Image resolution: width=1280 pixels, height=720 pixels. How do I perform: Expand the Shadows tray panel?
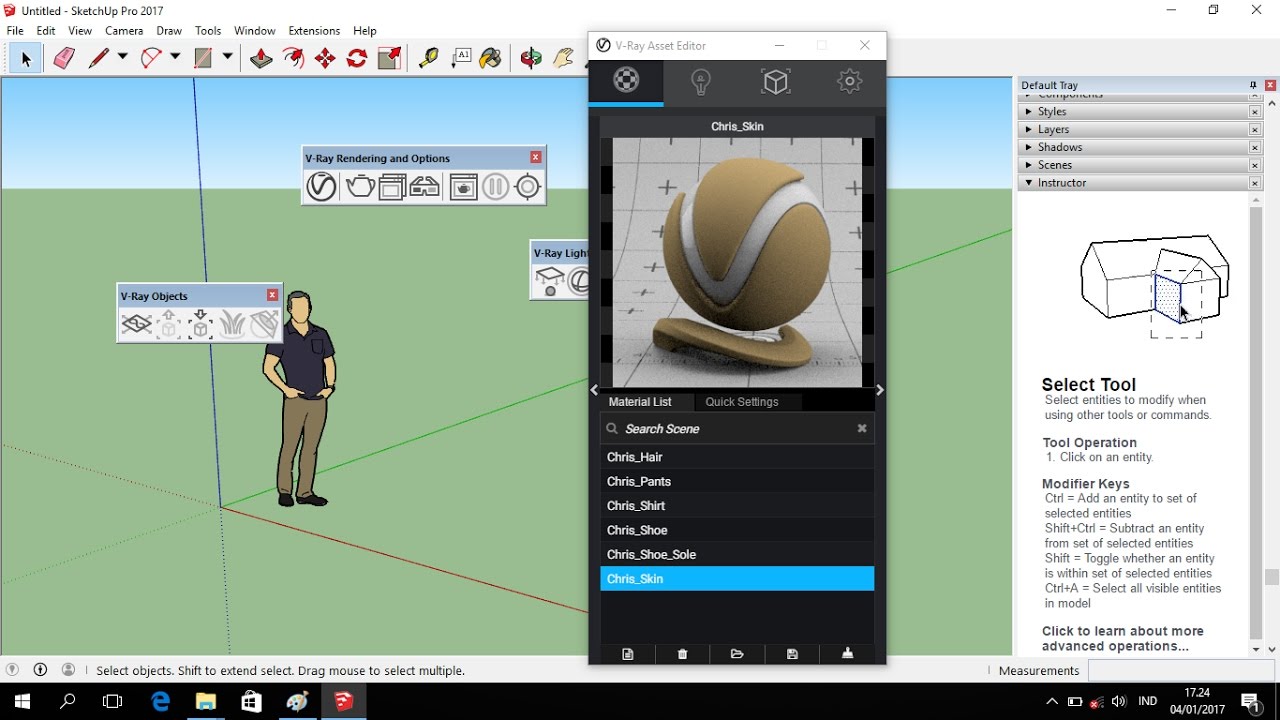tap(1133, 147)
